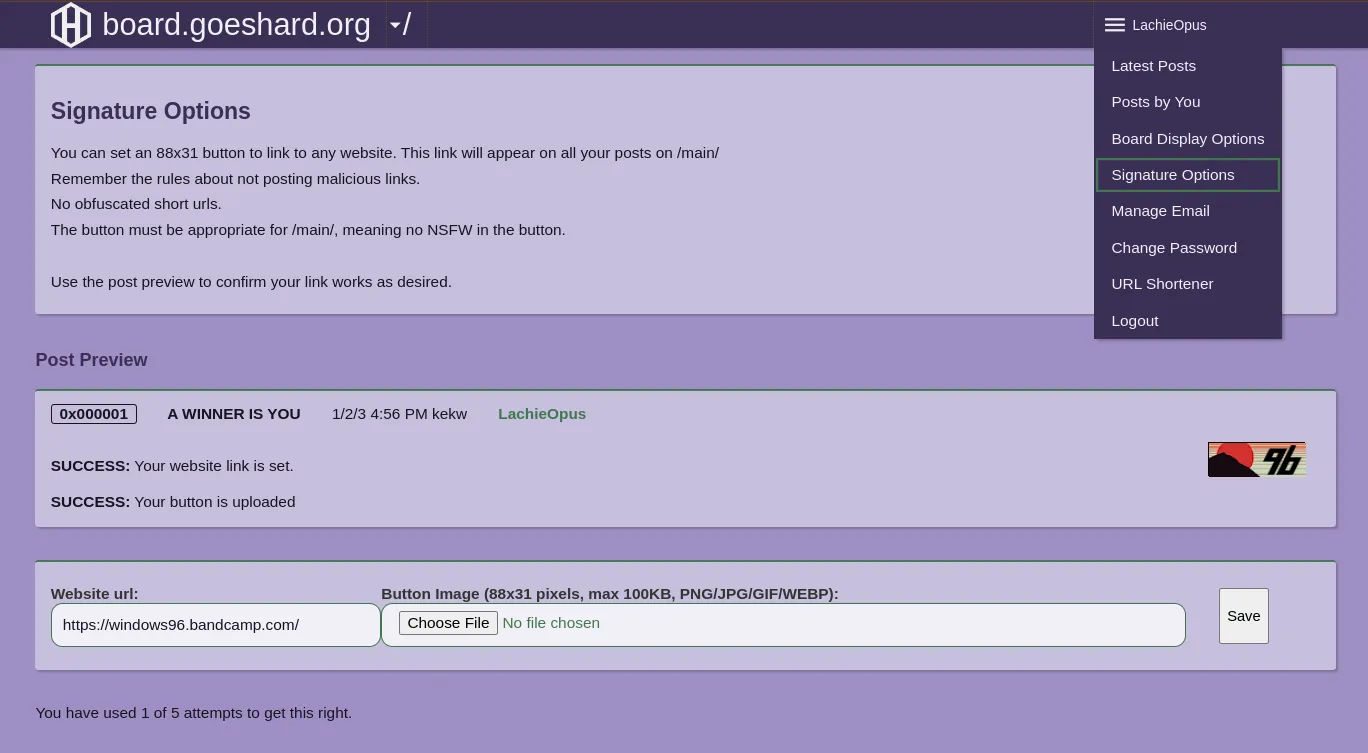Image resolution: width=1368 pixels, height=753 pixels.
Task: Select Signature Options in the menu
Action: point(1172,175)
